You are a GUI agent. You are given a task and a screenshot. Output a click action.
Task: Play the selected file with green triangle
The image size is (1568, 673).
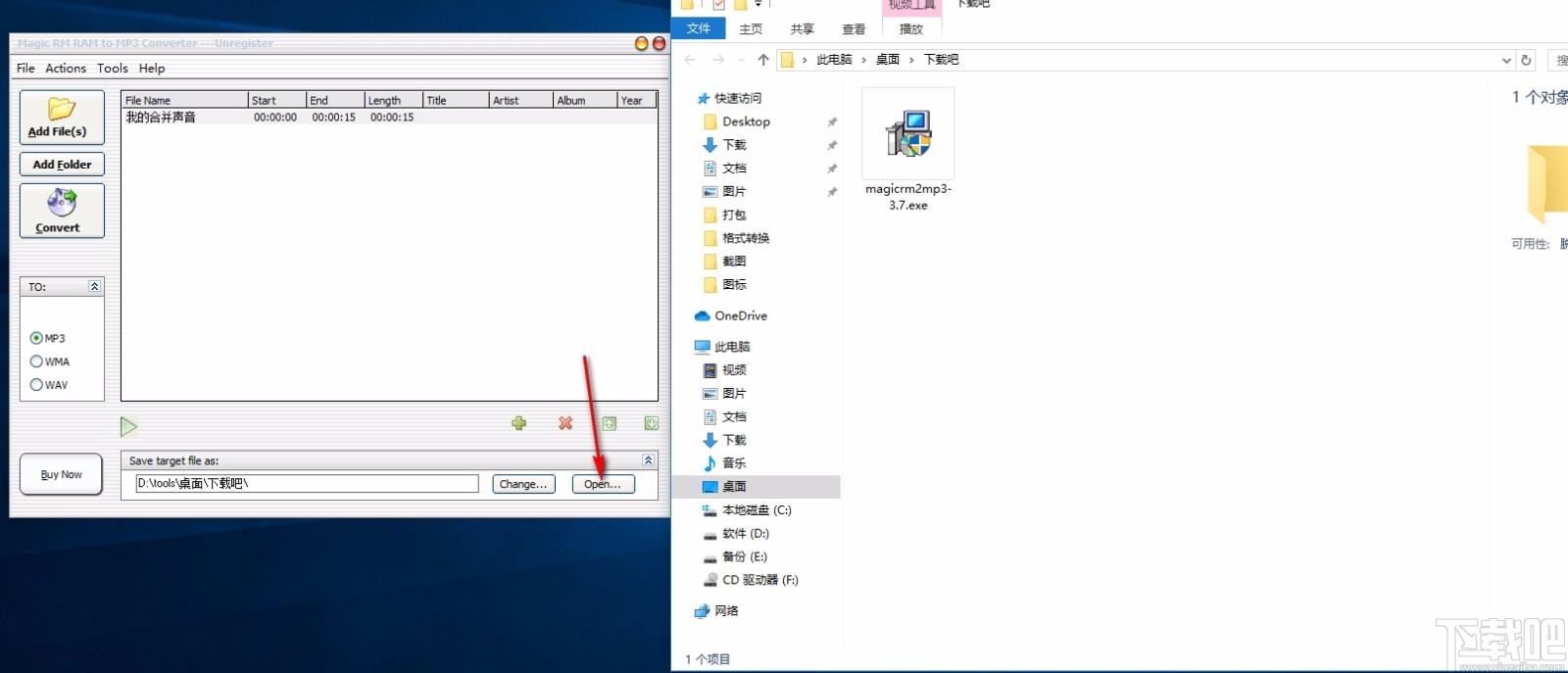click(x=128, y=426)
